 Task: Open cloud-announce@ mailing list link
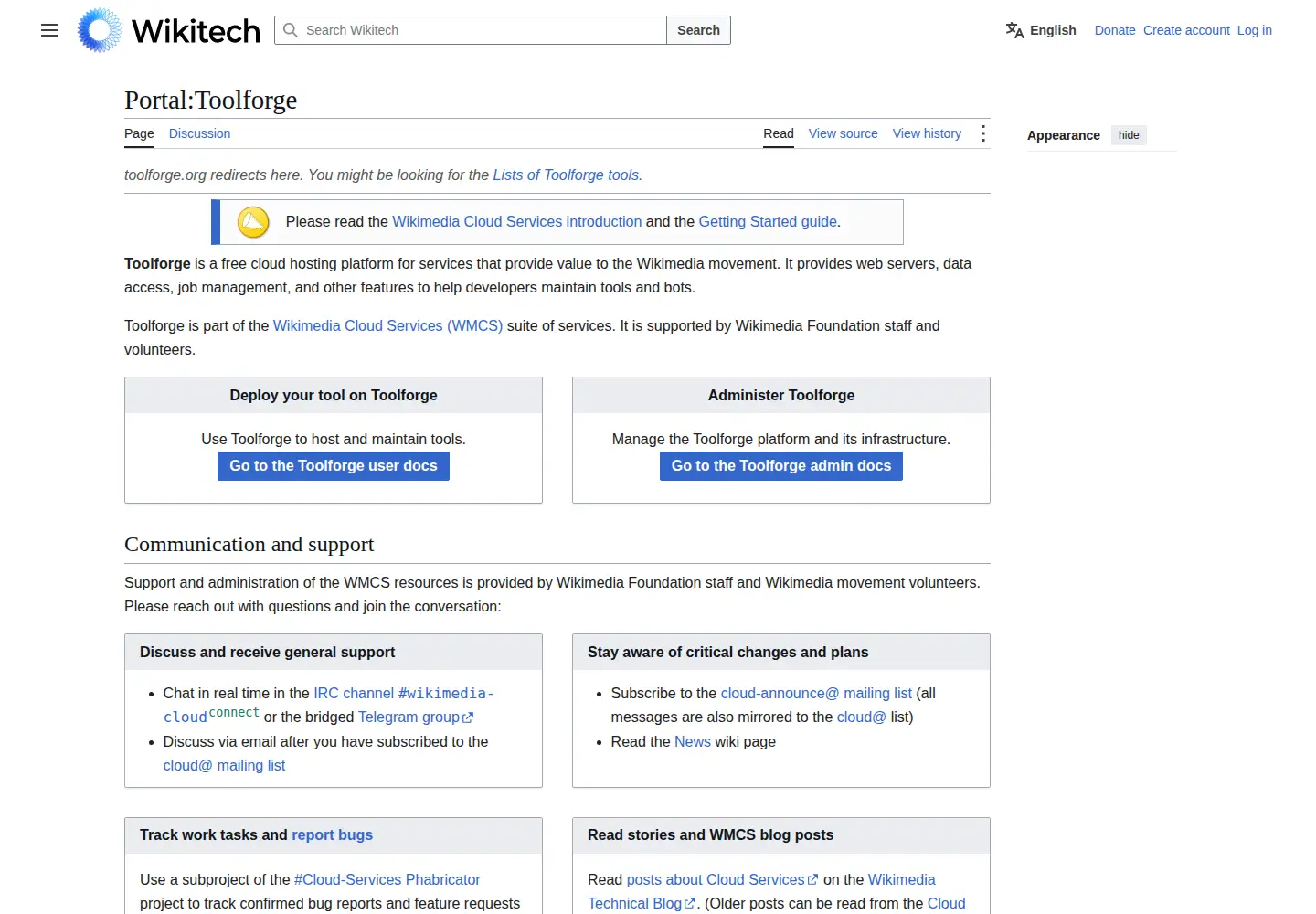click(816, 693)
